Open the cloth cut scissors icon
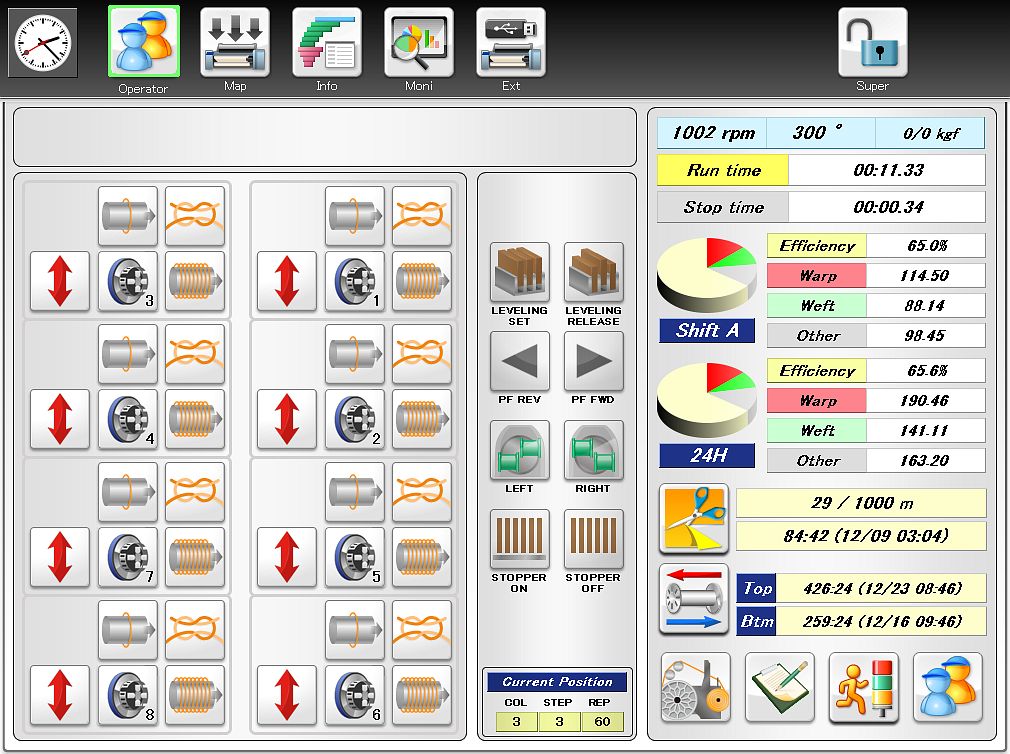This screenshot has height=754, width=1010. pos(694,518)
